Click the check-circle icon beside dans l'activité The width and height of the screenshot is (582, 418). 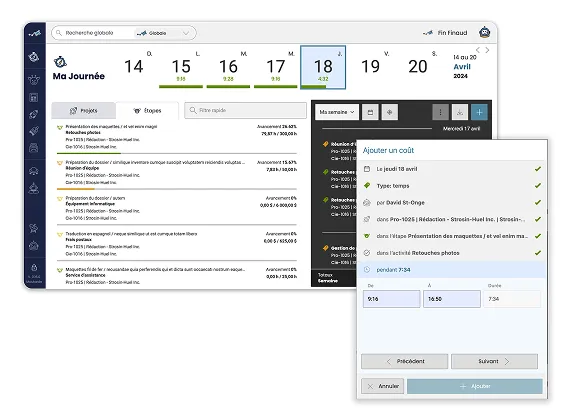click(367, 253)
